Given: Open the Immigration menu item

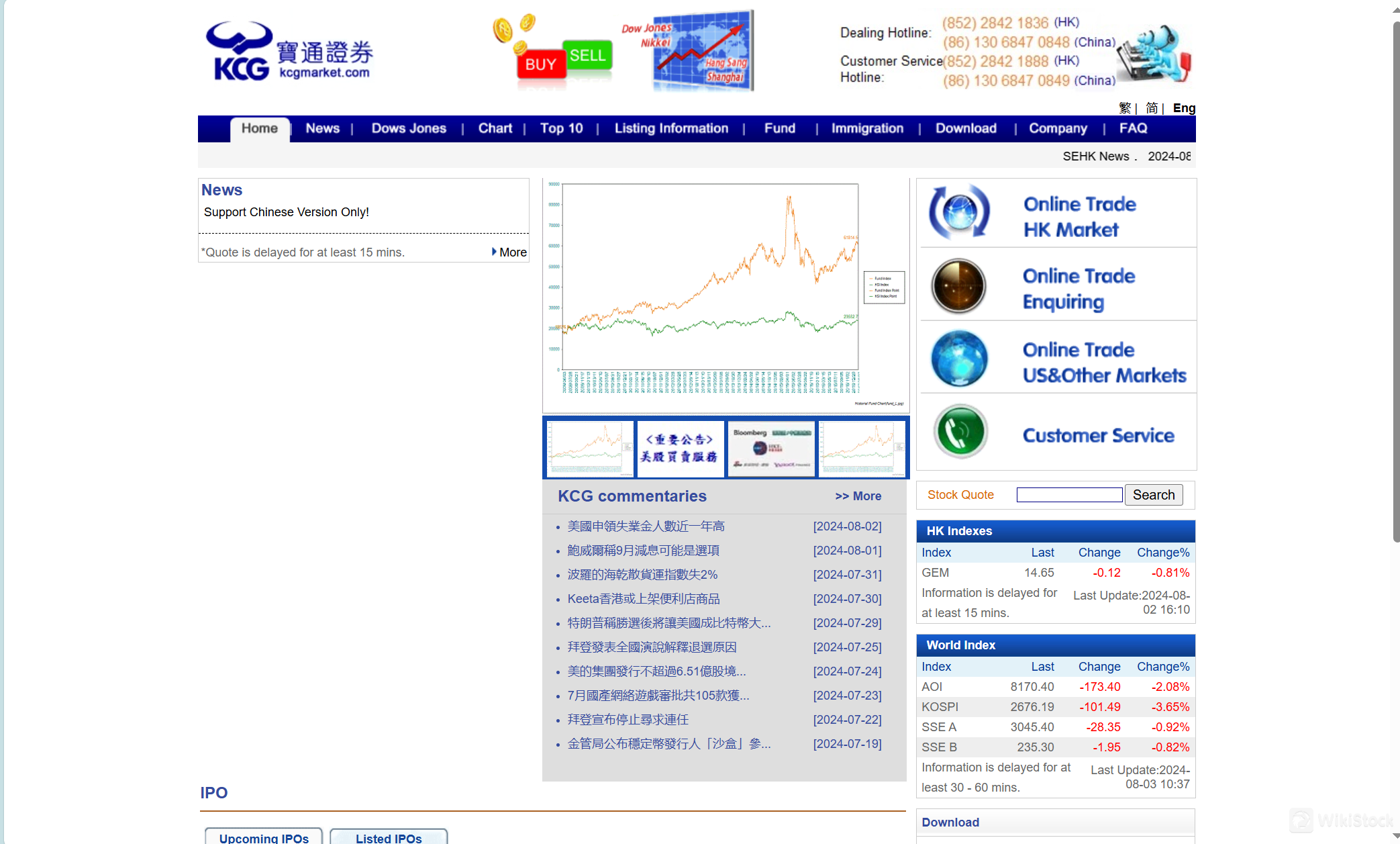Looking at the screenshot, I should coord(867,128).
